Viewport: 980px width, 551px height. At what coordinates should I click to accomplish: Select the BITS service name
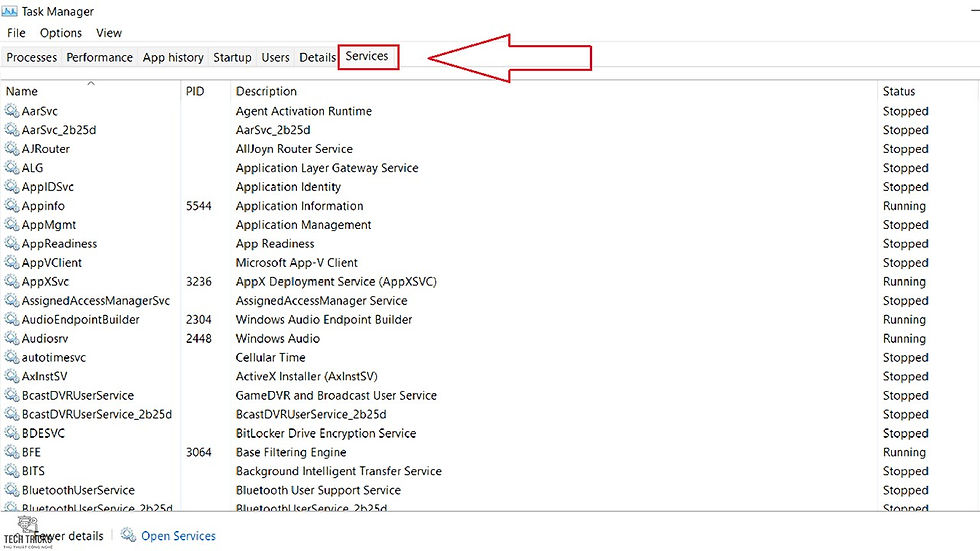tap(33, 471)
